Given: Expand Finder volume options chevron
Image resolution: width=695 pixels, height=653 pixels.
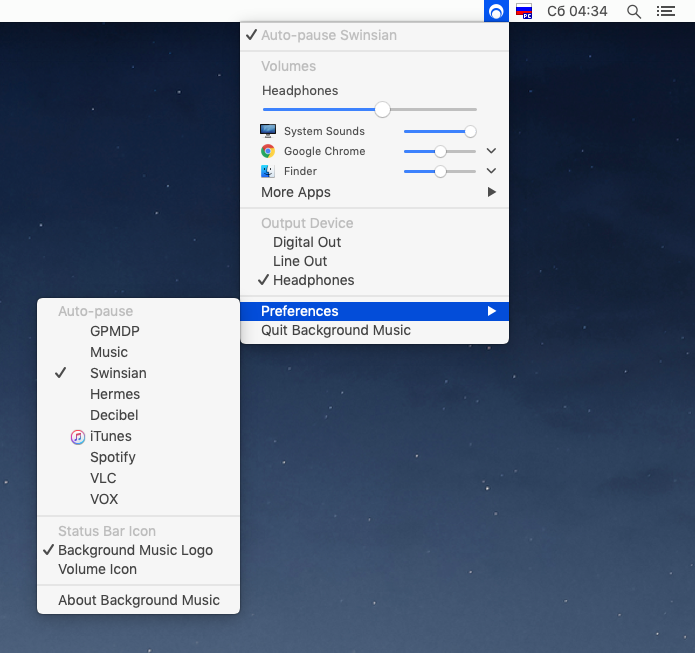Looking at the screenshot, I should pos(491,171).
